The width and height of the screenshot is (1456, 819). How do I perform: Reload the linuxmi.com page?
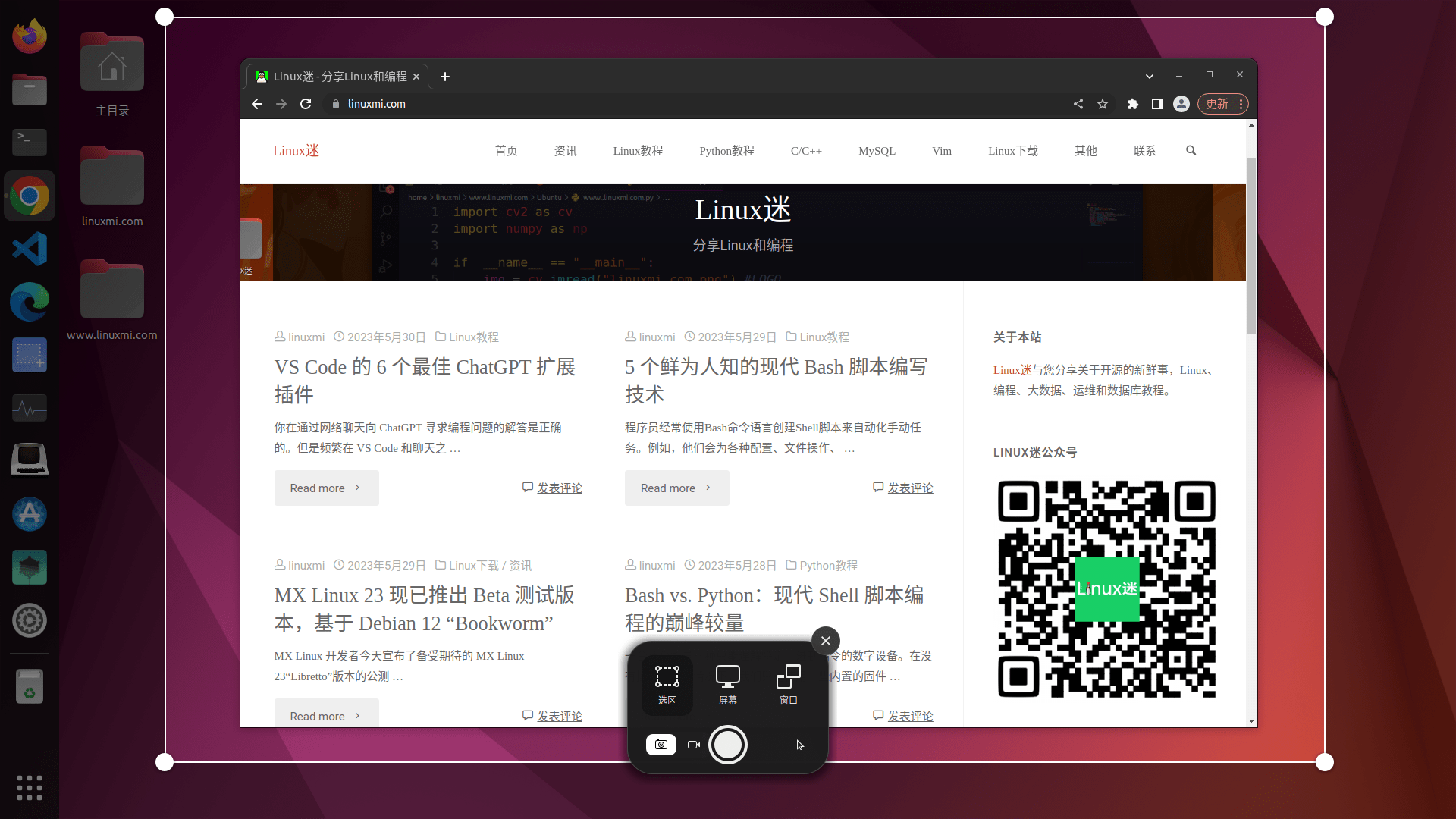tap(306, 104)
